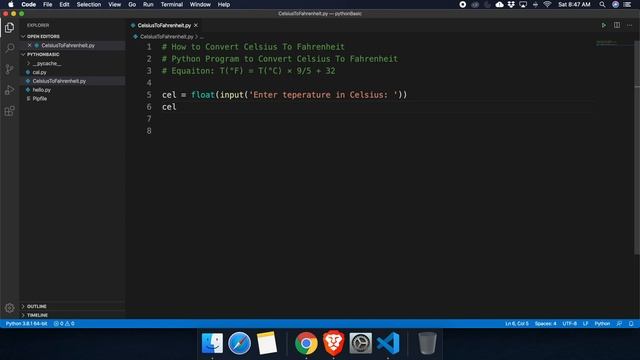The width and height of the screenshot is (640, 360).
Task: Open the Window menu
Action: 200,4
